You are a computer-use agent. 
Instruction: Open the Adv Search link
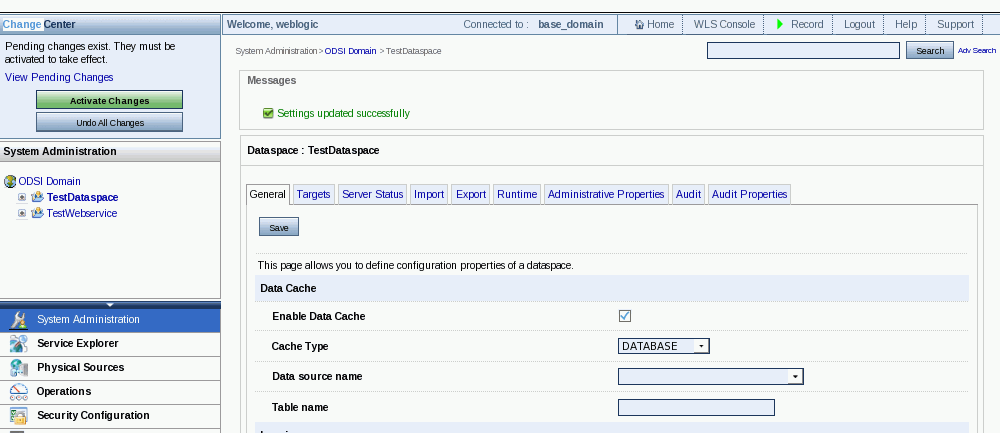tap(976, 50)
